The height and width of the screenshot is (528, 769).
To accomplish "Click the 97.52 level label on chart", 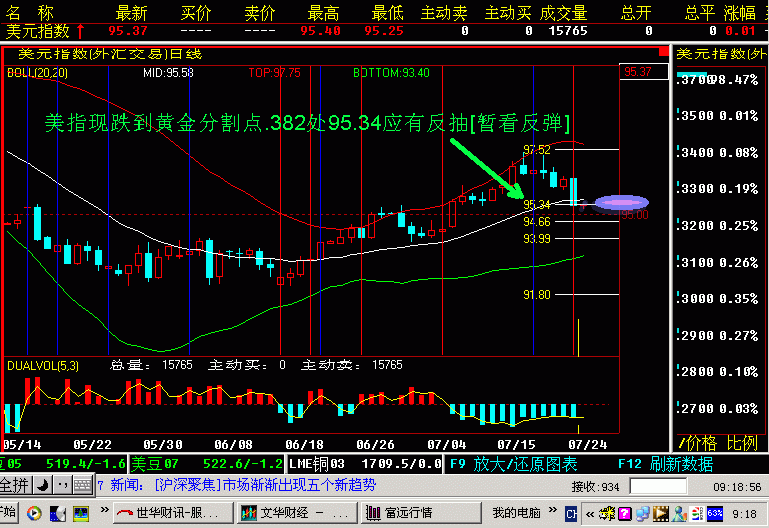I will [537, 150].
